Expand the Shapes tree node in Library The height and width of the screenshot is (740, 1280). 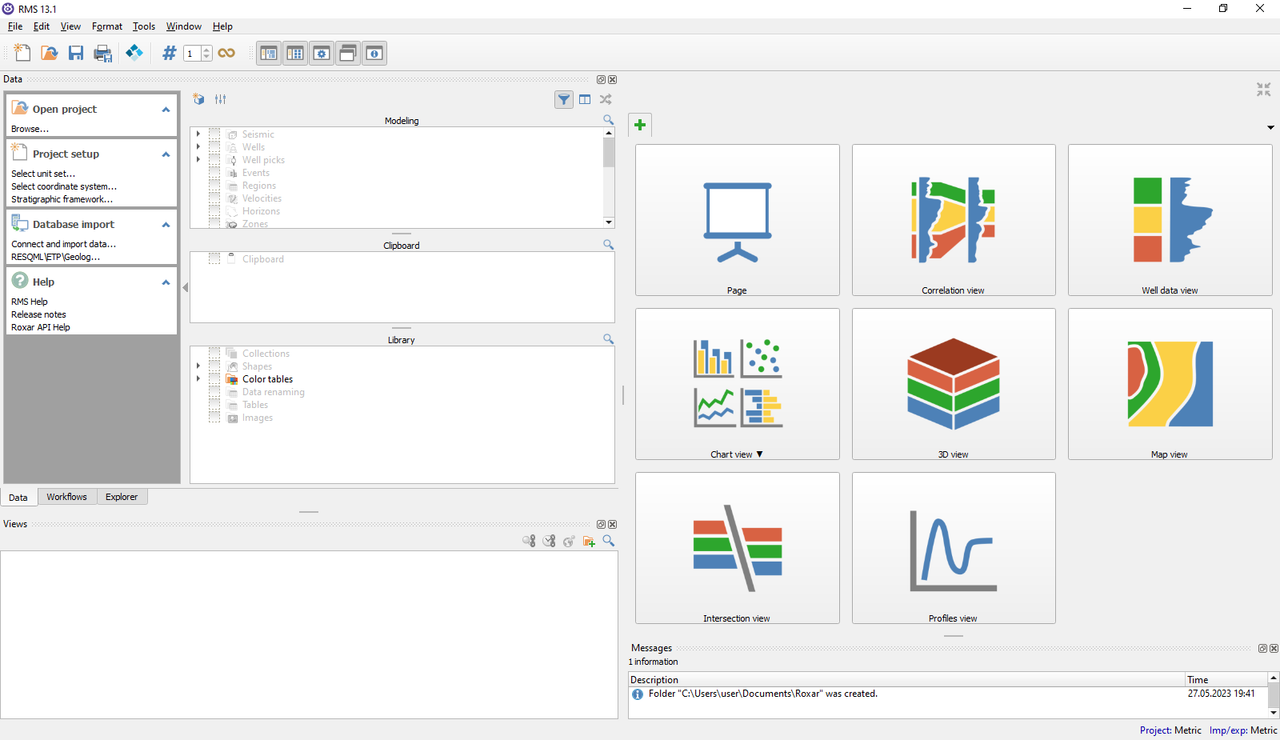pos(198,366)
